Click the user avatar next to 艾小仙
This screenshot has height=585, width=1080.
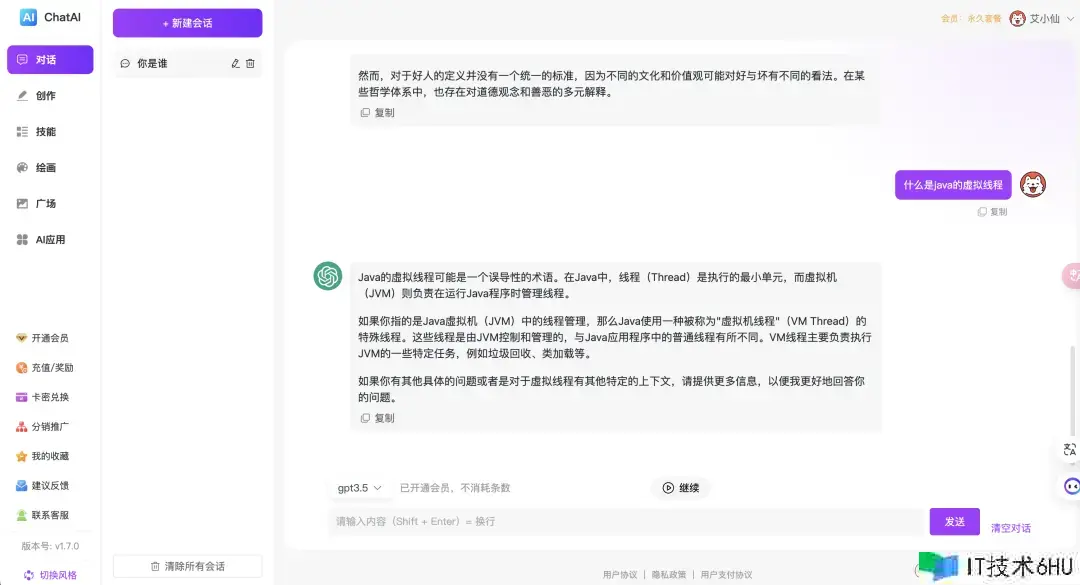pyautogui.click(x=1017, y=18)
